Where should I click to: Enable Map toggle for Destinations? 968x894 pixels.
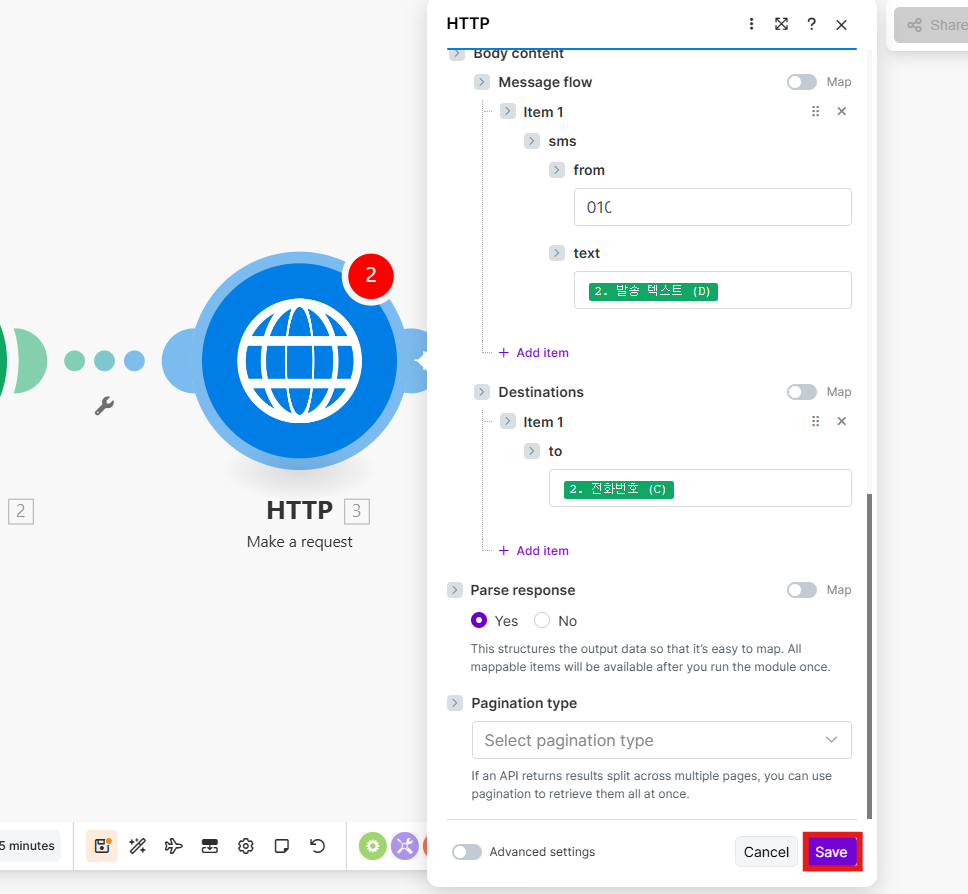[x=802, y=392]
